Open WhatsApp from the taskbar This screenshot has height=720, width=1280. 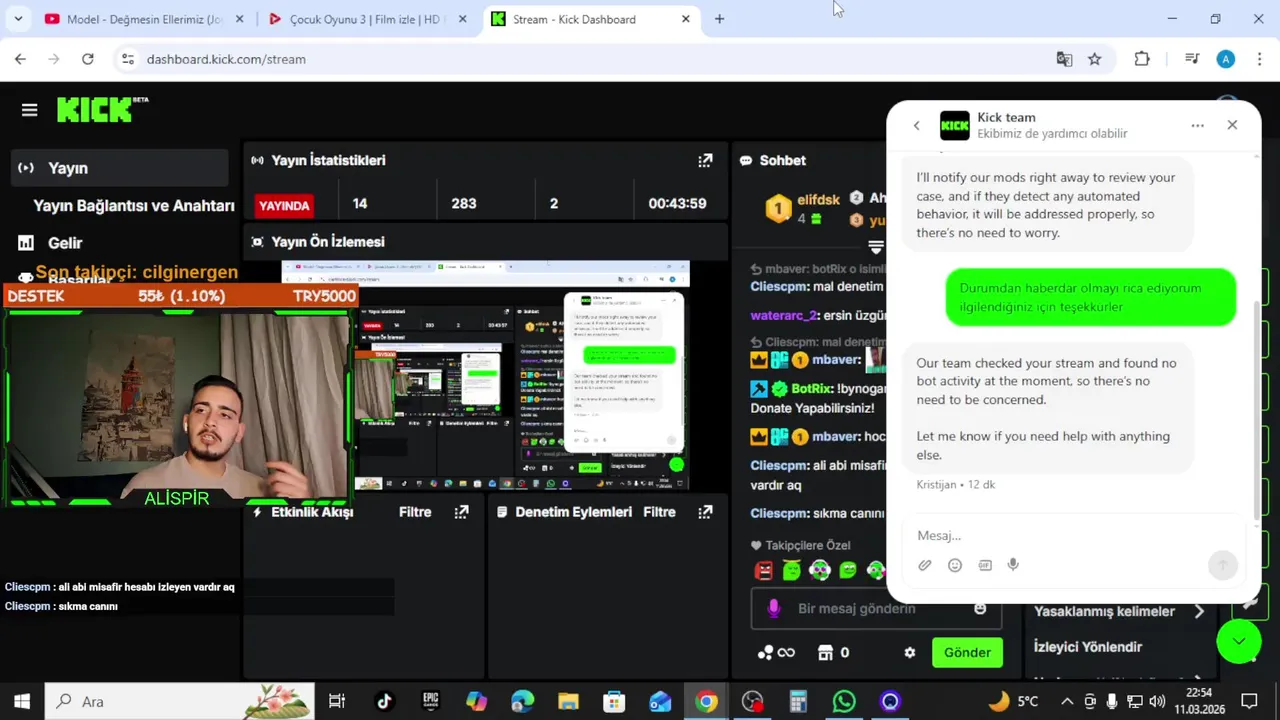coord(844,701)
